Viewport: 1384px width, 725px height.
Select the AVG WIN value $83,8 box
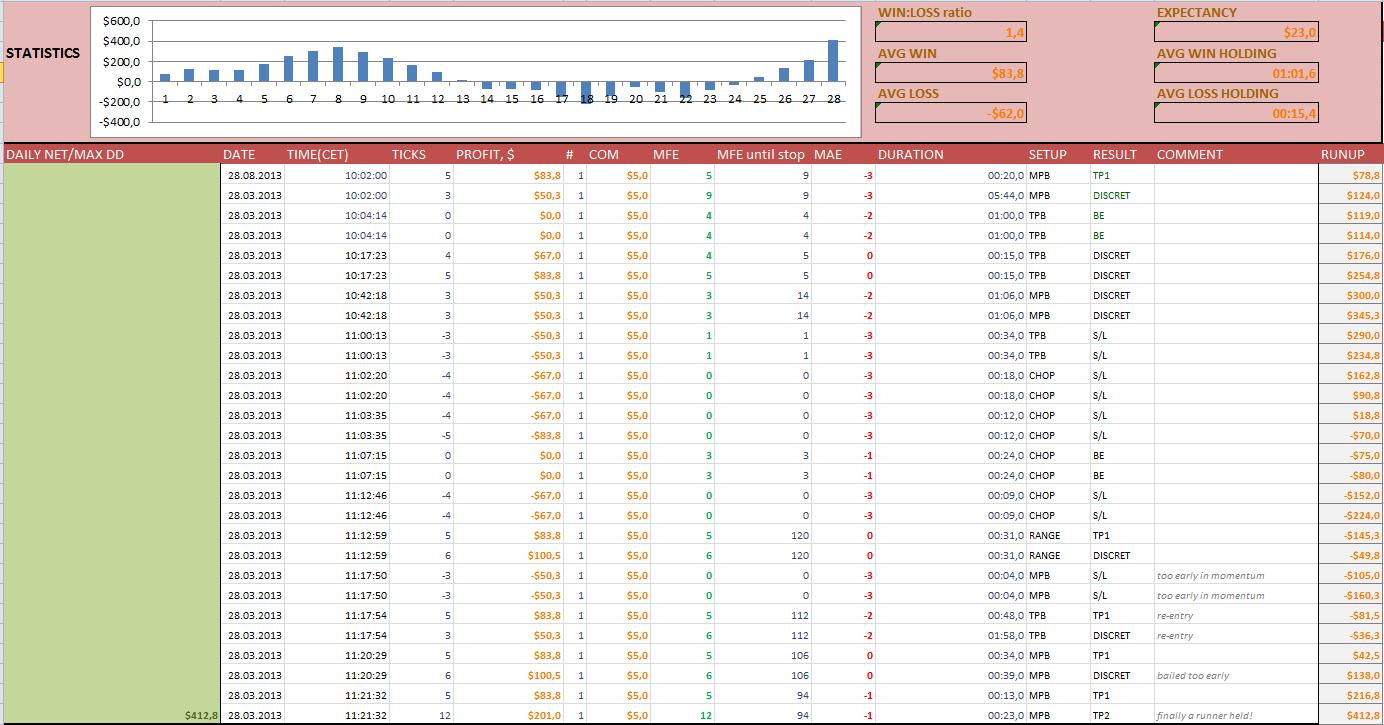tap(950, 73)
